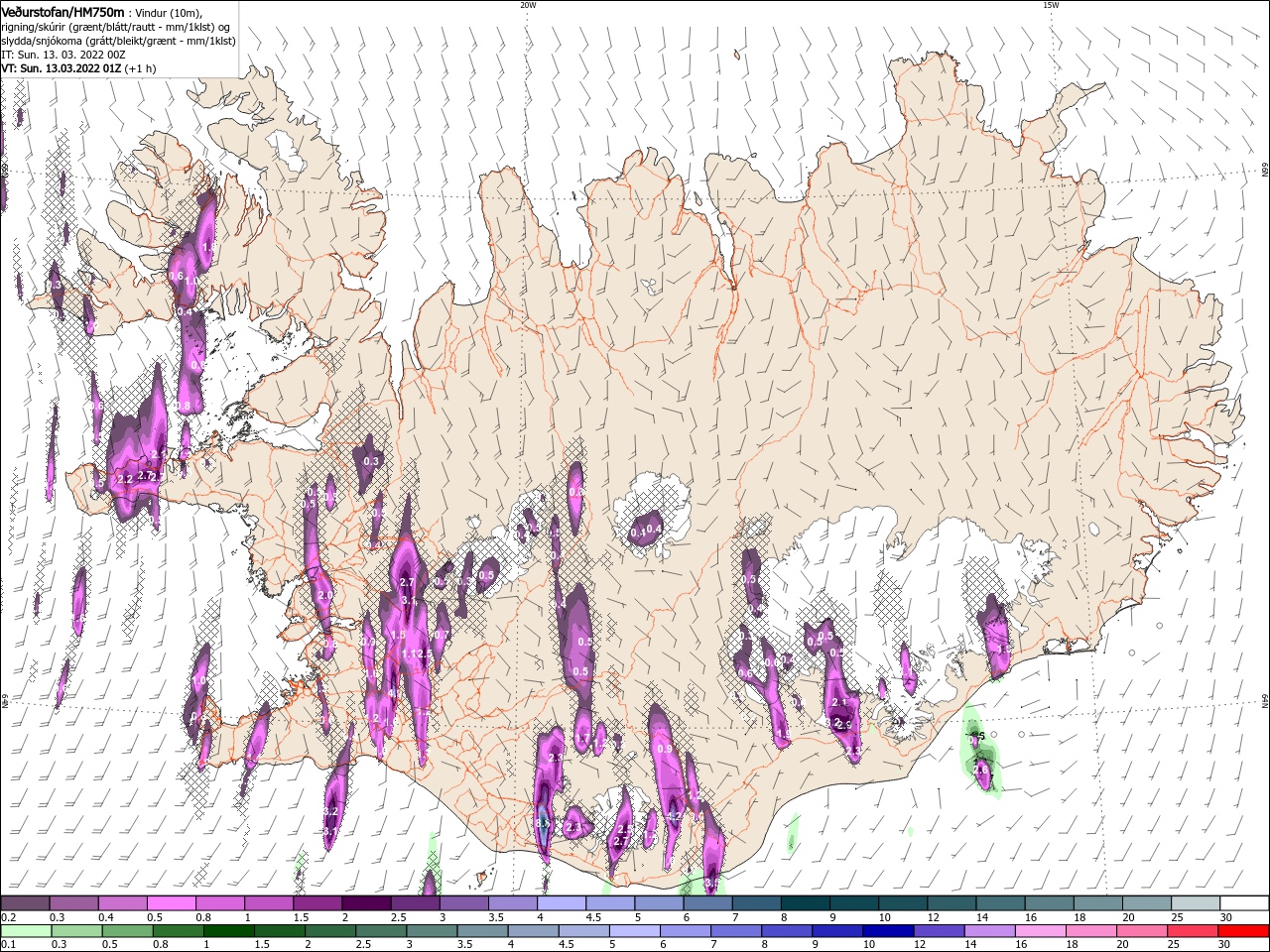1270x952 pixels.
Task: Click the 15W longitude label
Action: (1051, 5)
